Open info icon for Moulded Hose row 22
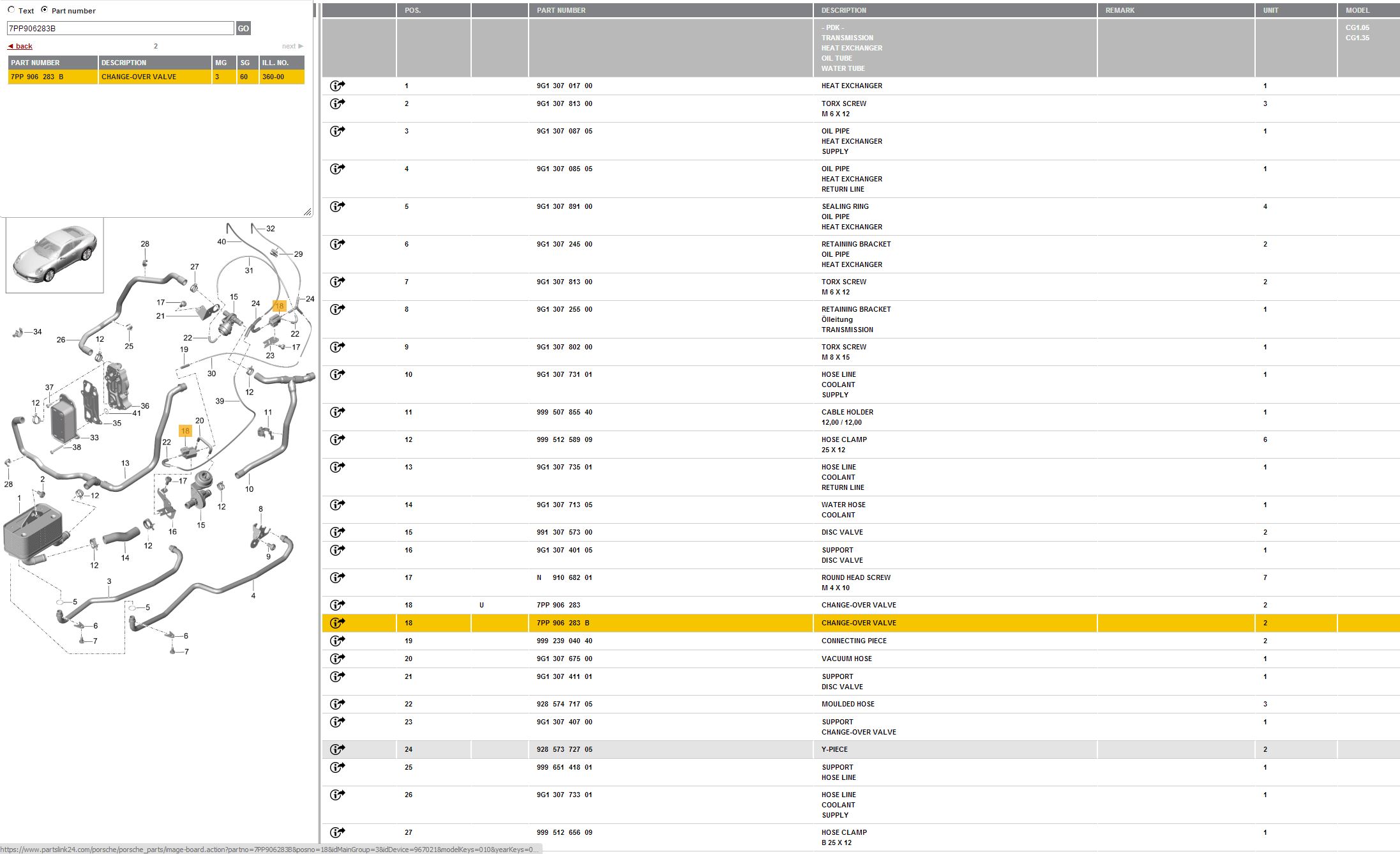The height and width of the screenshot is (854, 1400). pos(337,704)
